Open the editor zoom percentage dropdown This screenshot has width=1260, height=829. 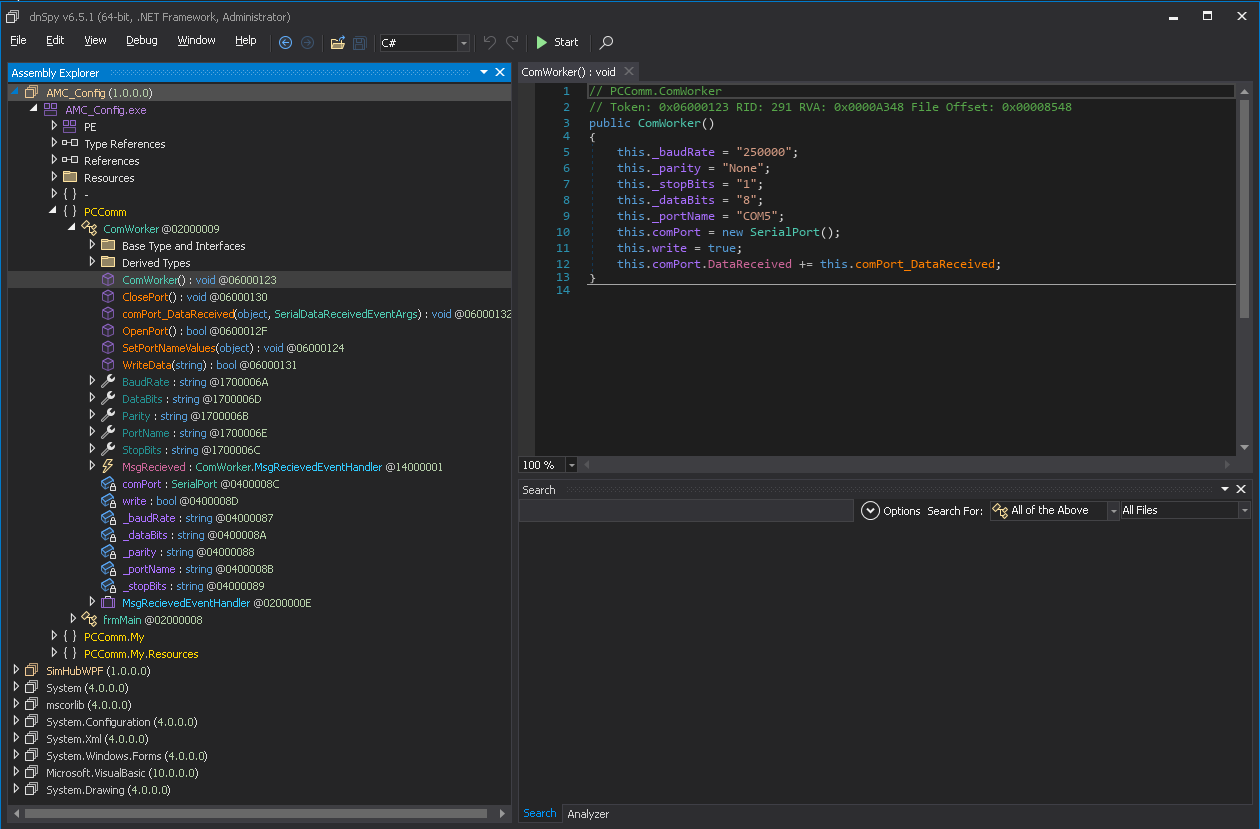coord(571,464)
